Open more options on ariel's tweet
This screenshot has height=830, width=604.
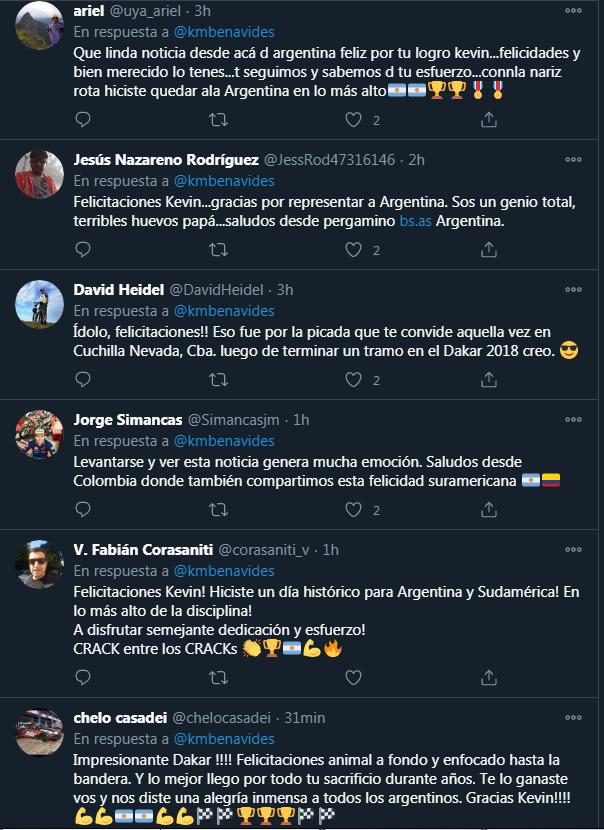pos(573,9)
